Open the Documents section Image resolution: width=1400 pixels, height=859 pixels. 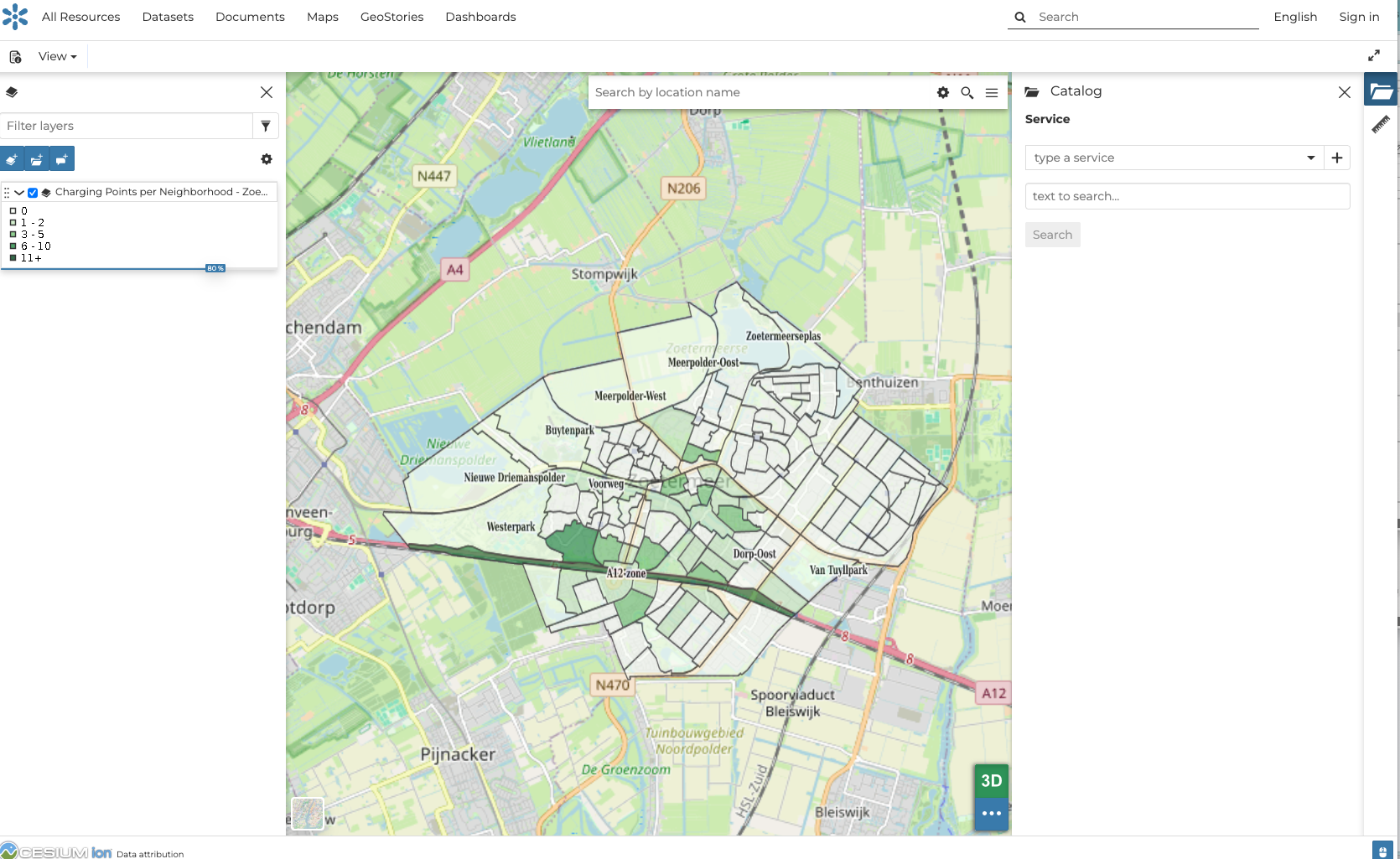250,17
